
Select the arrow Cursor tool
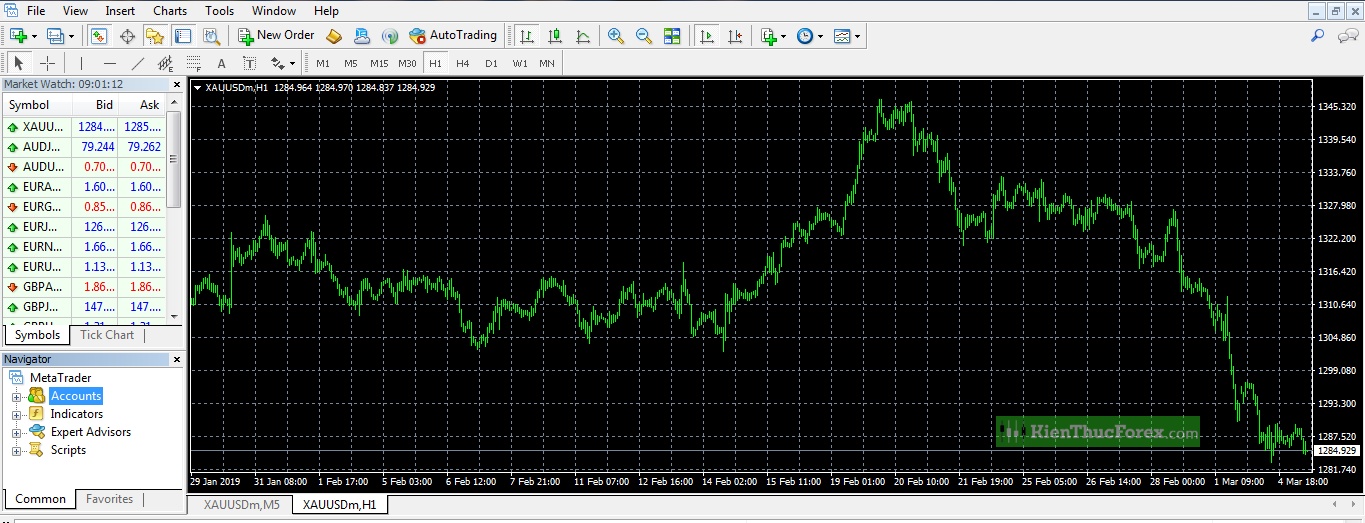(19, 63)
